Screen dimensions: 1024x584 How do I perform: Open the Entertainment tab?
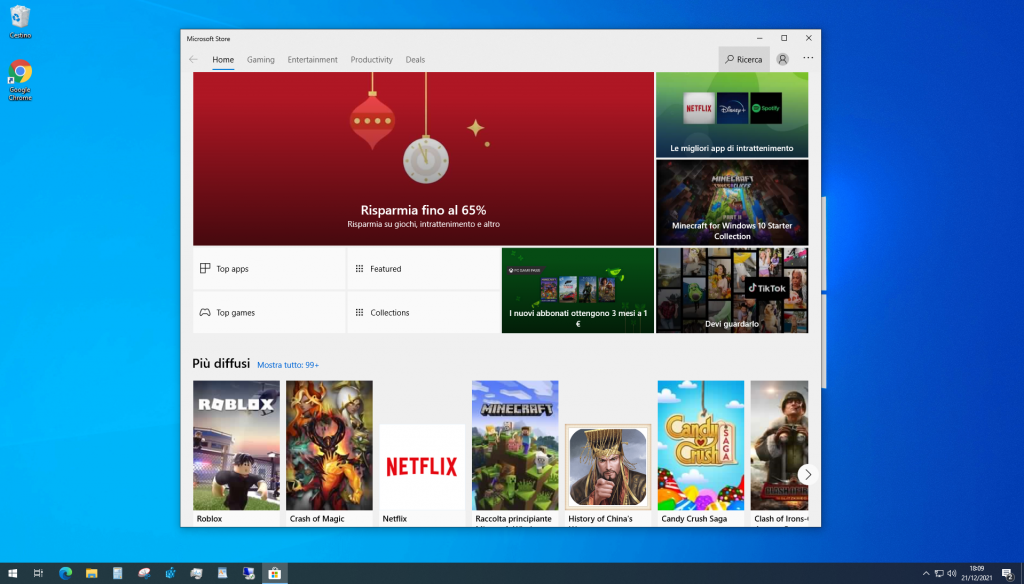click(312, 59)
